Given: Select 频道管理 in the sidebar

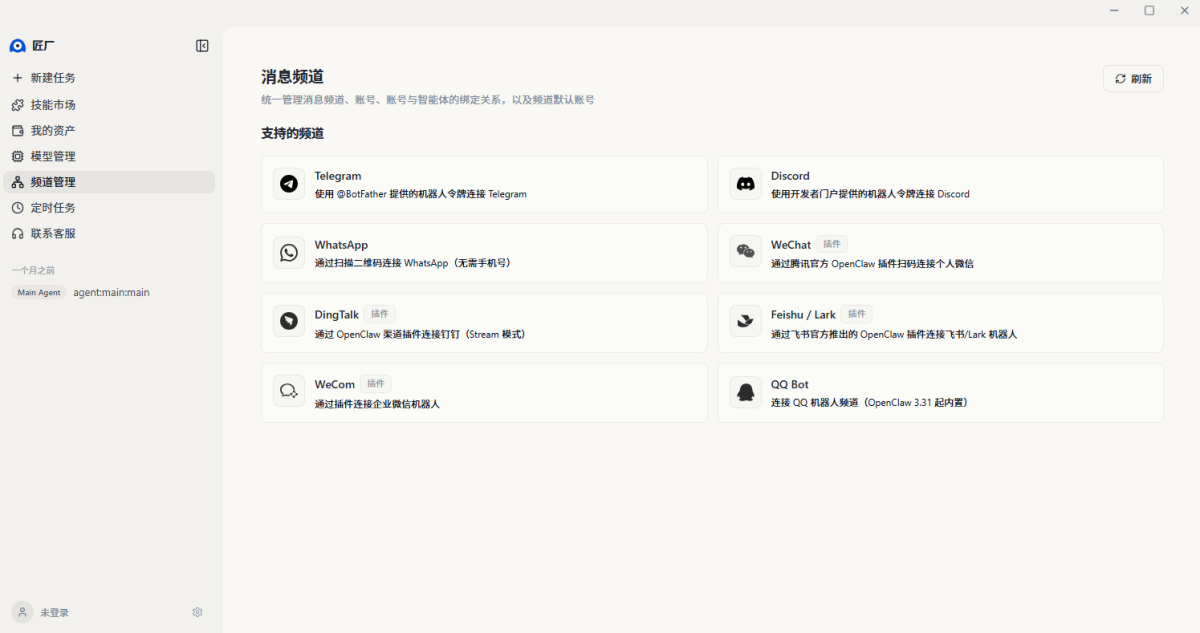Looking at the screenshot, I should point(109,182).
